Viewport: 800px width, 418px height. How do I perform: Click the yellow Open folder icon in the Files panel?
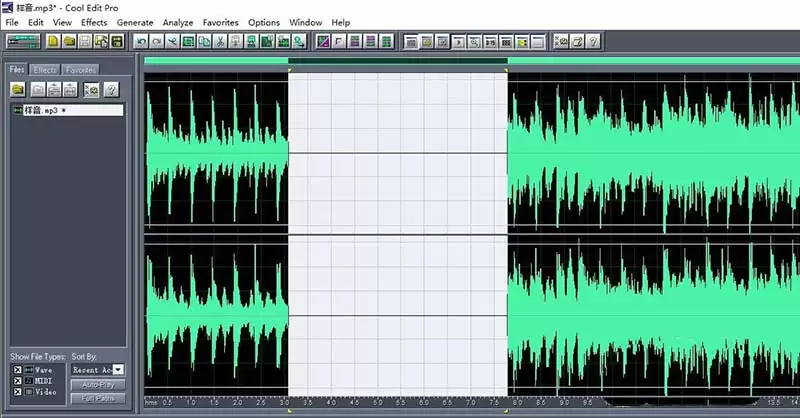pos(18,90)
